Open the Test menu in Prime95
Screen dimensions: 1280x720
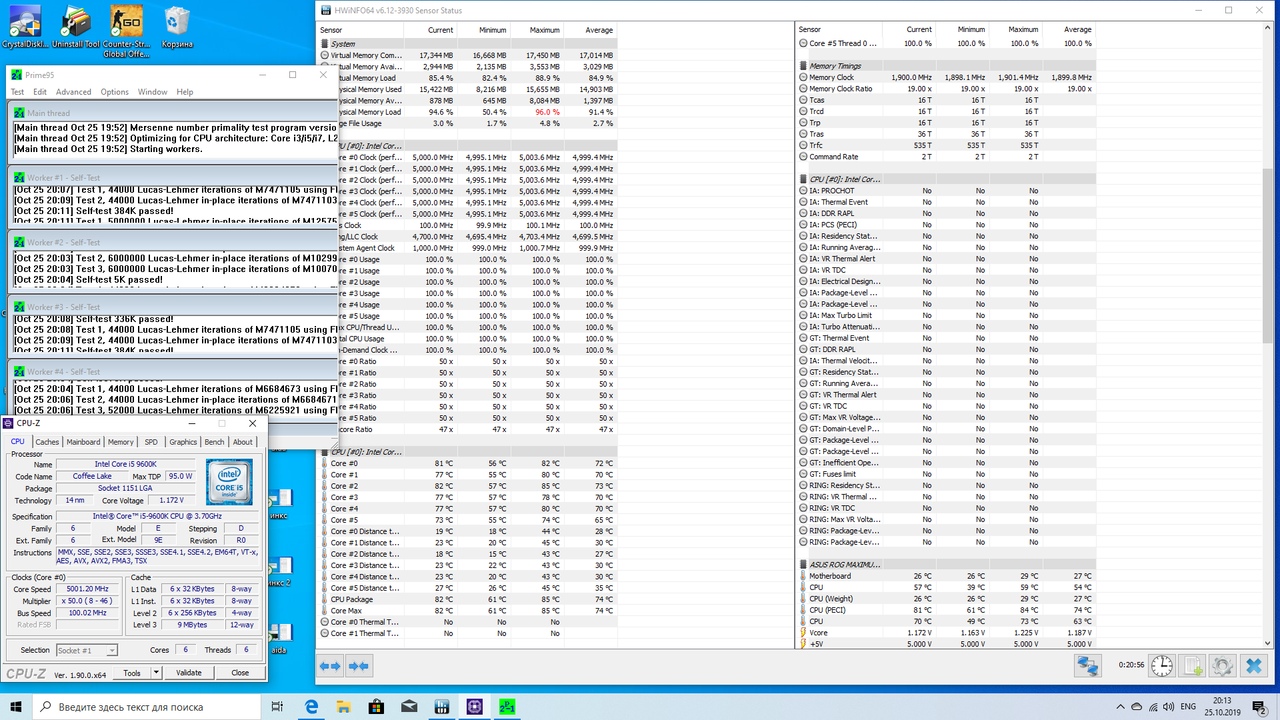coord(17,92)
